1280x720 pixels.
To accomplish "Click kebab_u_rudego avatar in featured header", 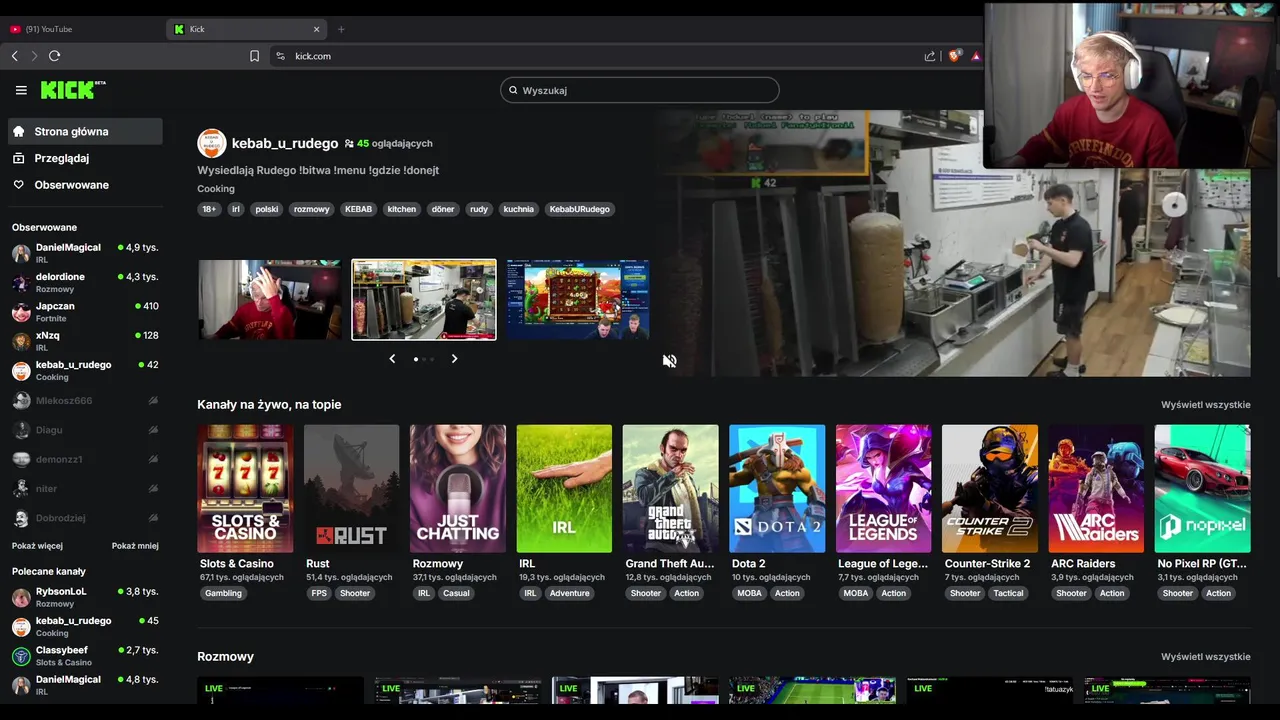I will [211, 143].
